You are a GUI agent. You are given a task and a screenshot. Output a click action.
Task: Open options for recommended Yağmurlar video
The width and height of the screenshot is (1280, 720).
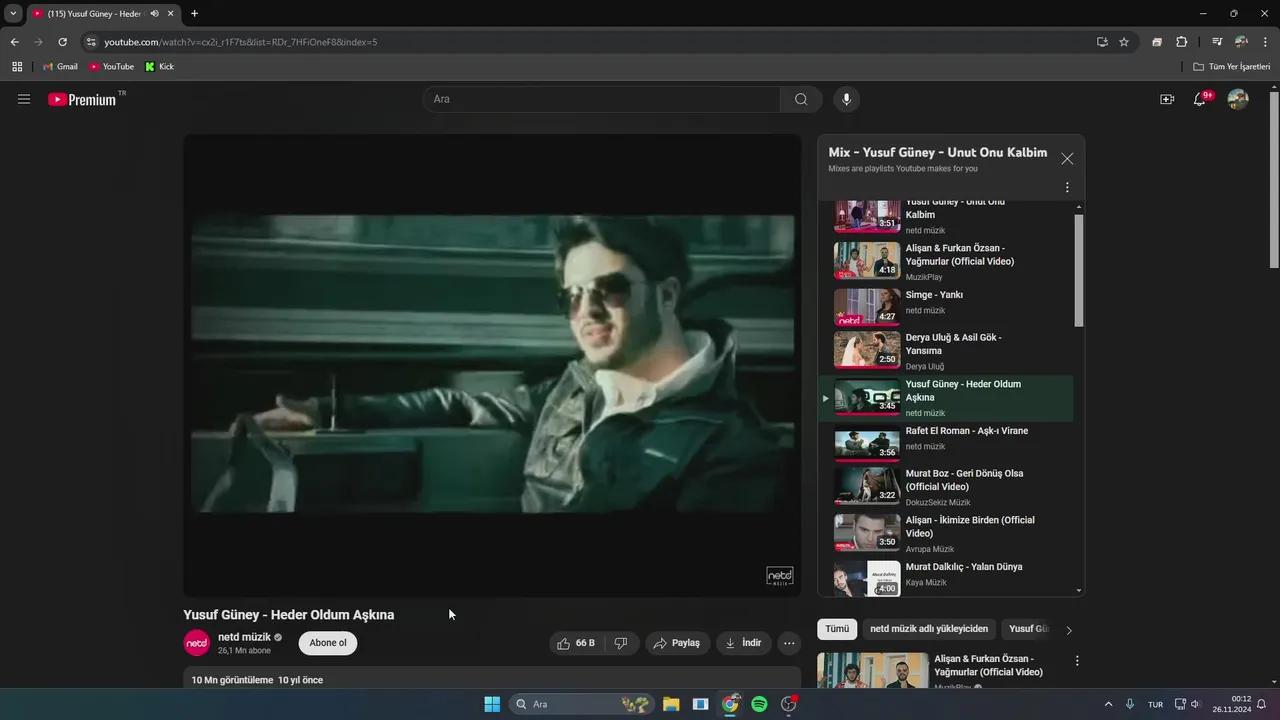(x=1077, y=661)
